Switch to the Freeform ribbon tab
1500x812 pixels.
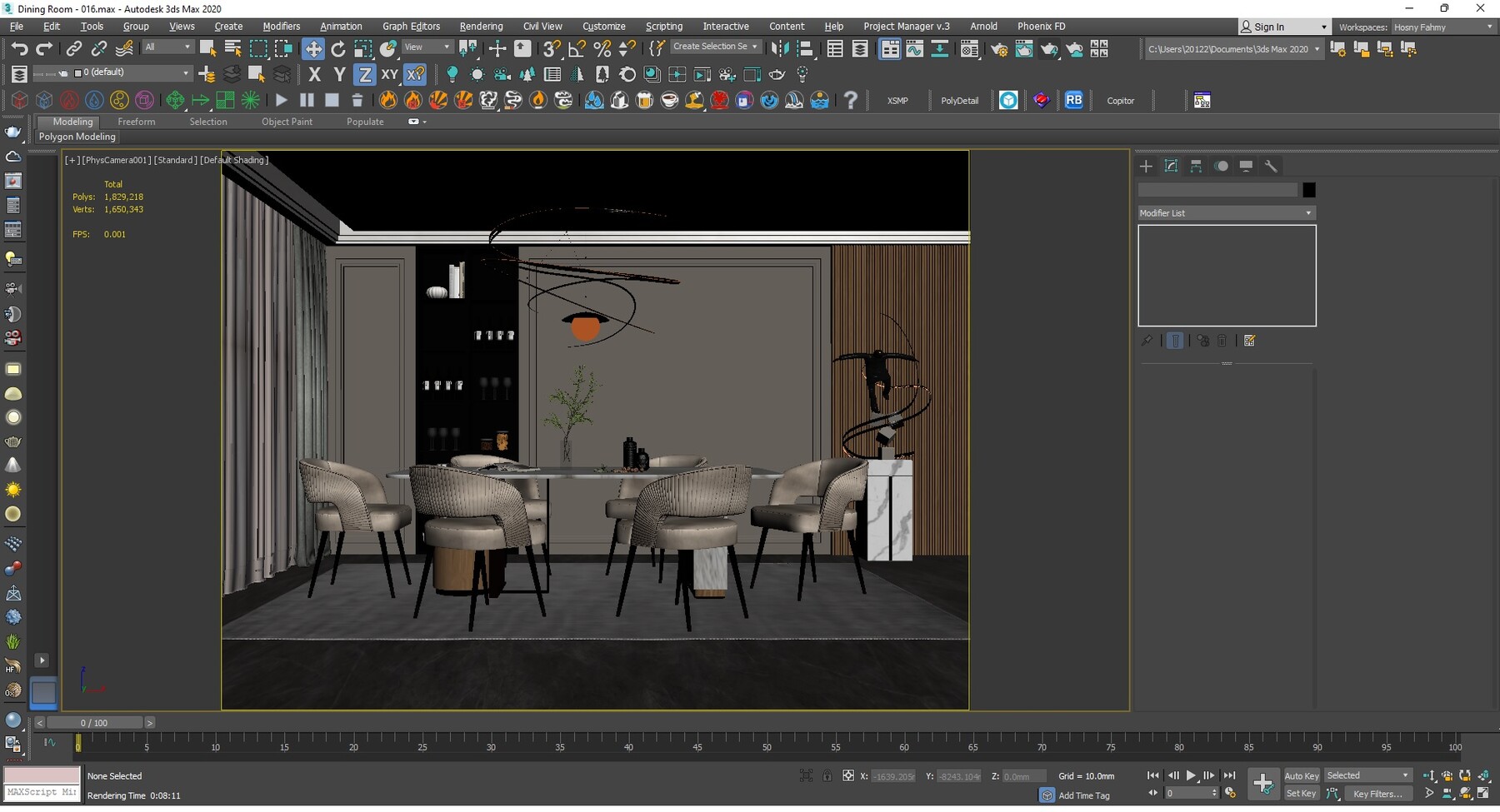point(137,122)
